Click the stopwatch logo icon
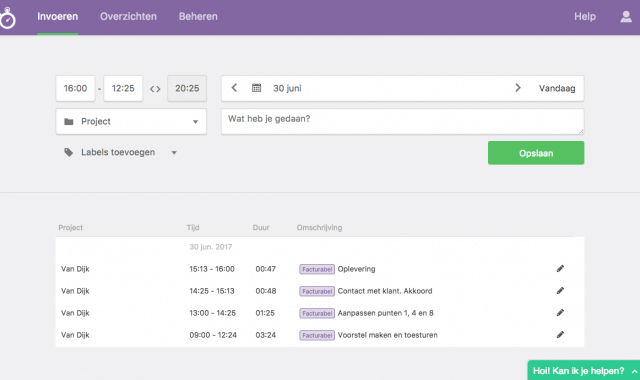 [7, 18]
